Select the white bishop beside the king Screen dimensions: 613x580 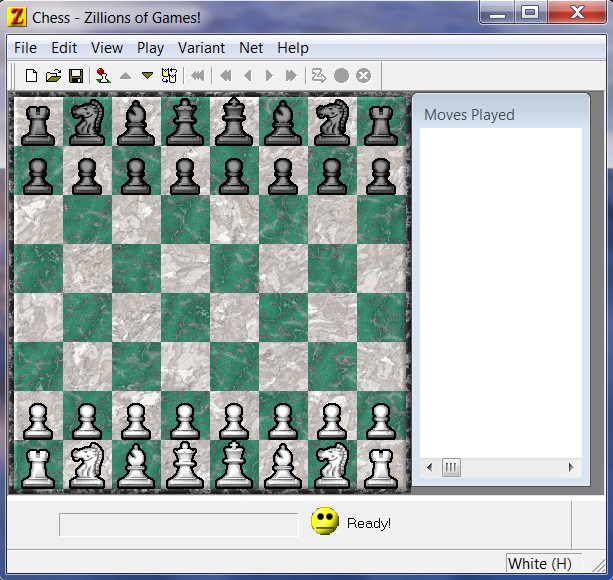pyautogui.click(x=283, y=467)
